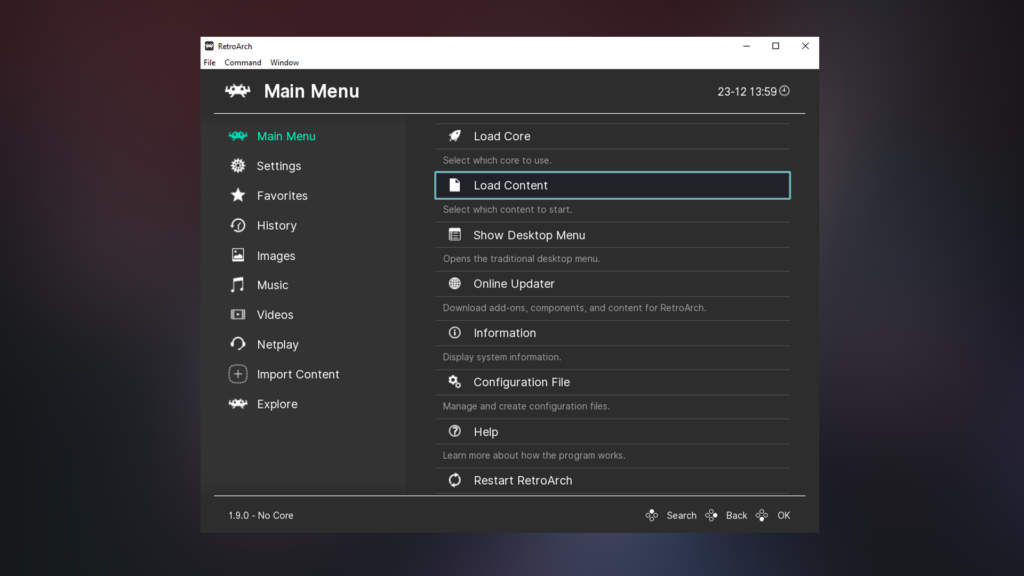Click the Images picture icon

(238, 255)
